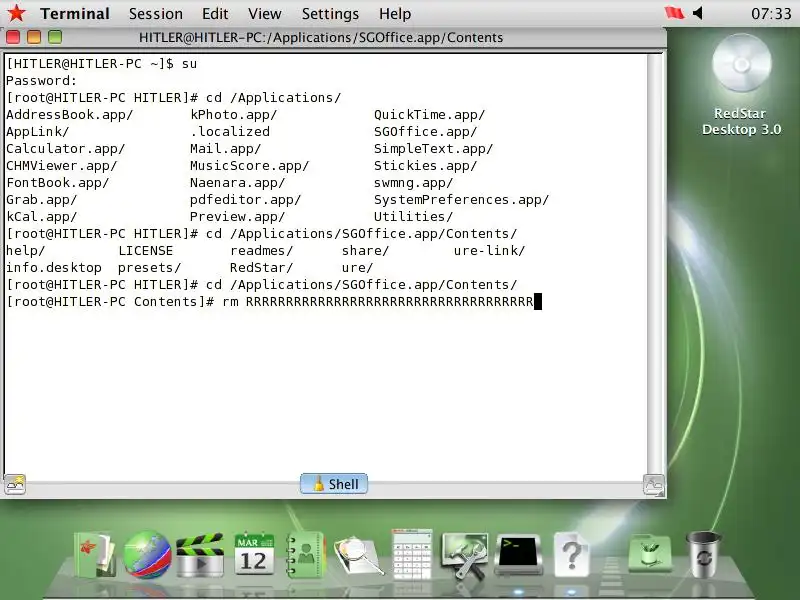Viewport: 800px width, 600px height.
Task: Open the question mark help icon in dock
Action: (571, 555)
